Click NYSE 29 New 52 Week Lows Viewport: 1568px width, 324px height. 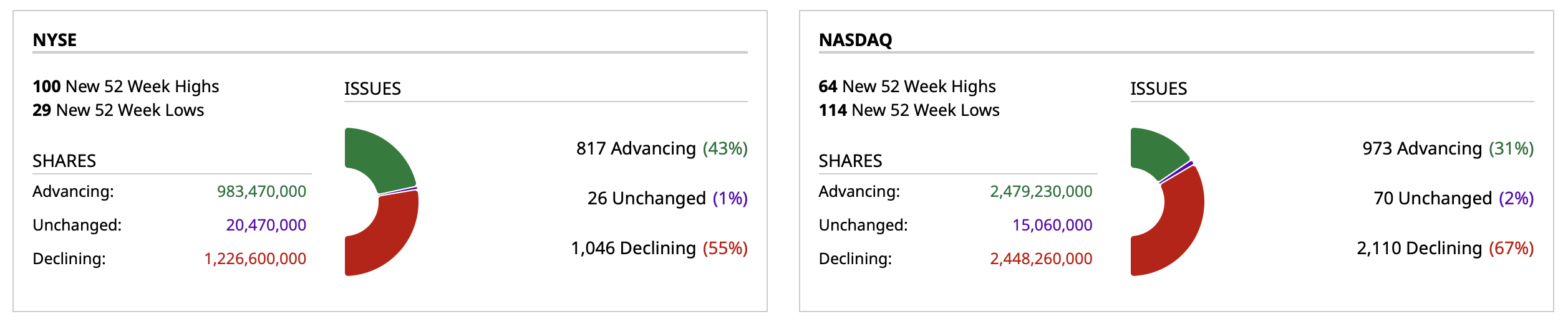119,110
